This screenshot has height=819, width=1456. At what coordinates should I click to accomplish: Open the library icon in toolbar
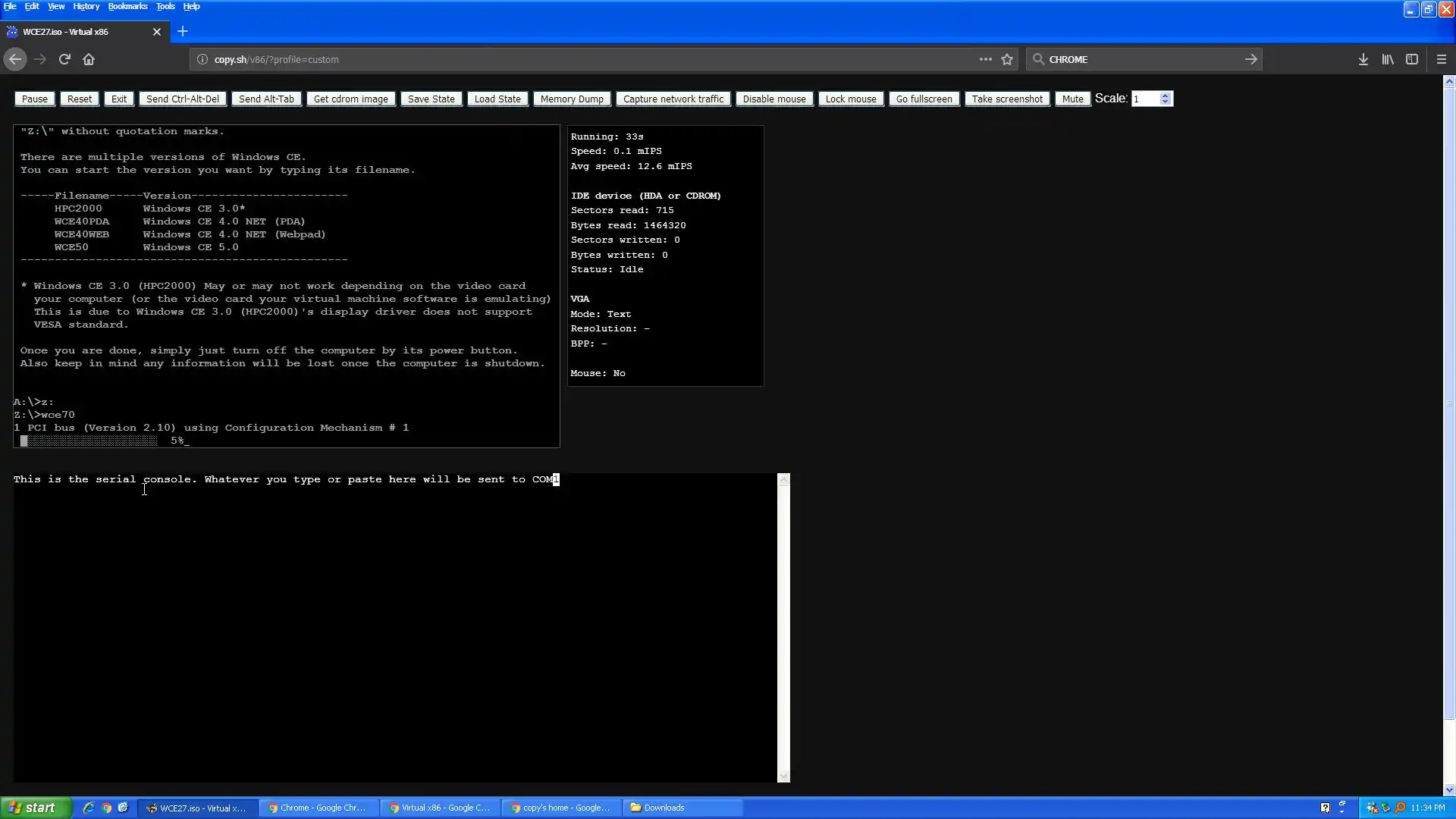pyautogui.click(x=1387, y=59)
